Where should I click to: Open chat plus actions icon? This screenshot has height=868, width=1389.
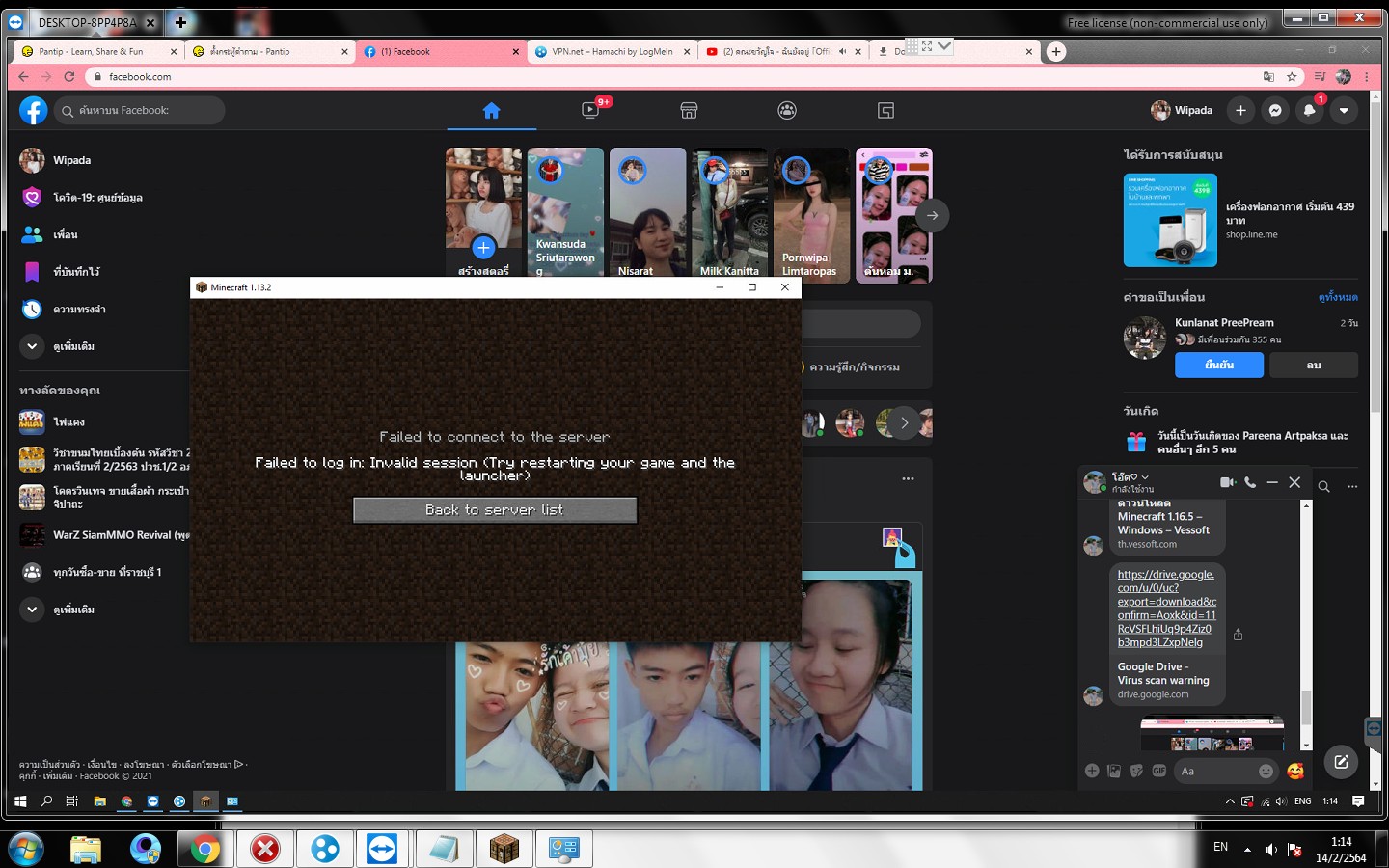tap(1092, 771)
